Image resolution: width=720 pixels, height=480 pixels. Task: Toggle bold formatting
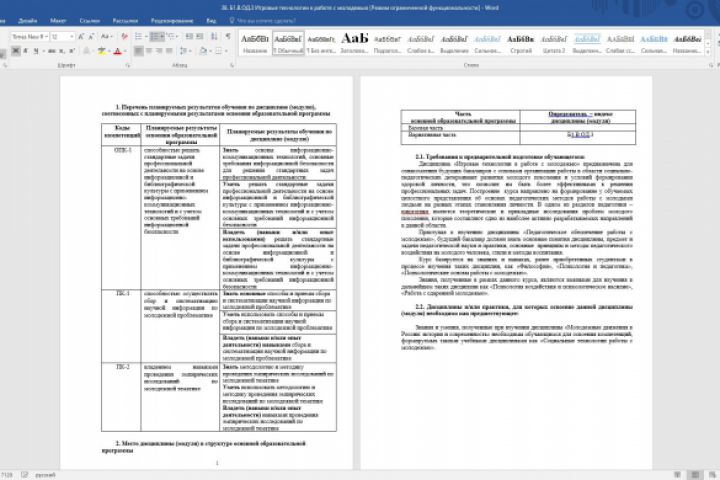[x=16, y=51]
